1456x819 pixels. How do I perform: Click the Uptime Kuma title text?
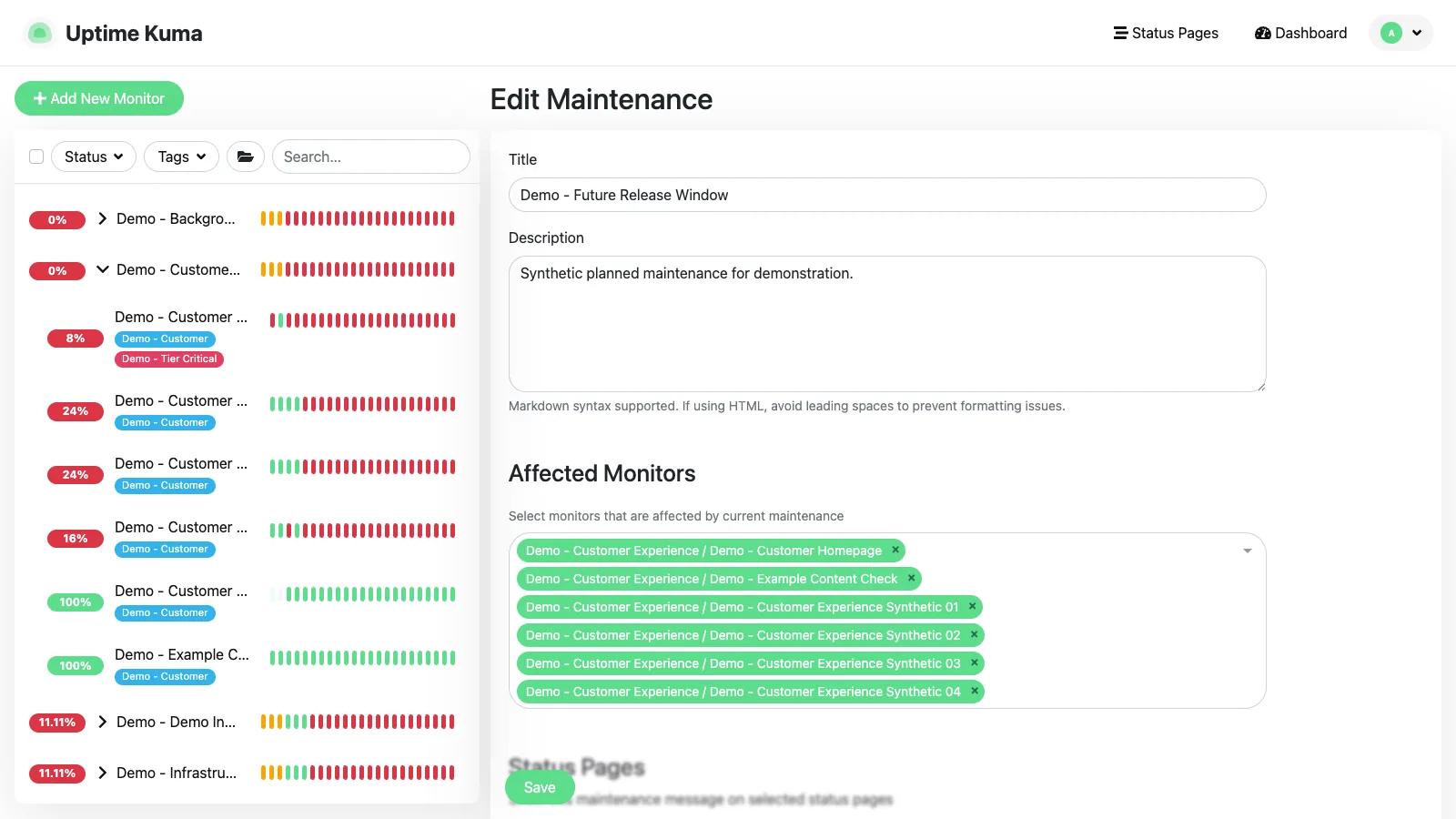[134, 33]
